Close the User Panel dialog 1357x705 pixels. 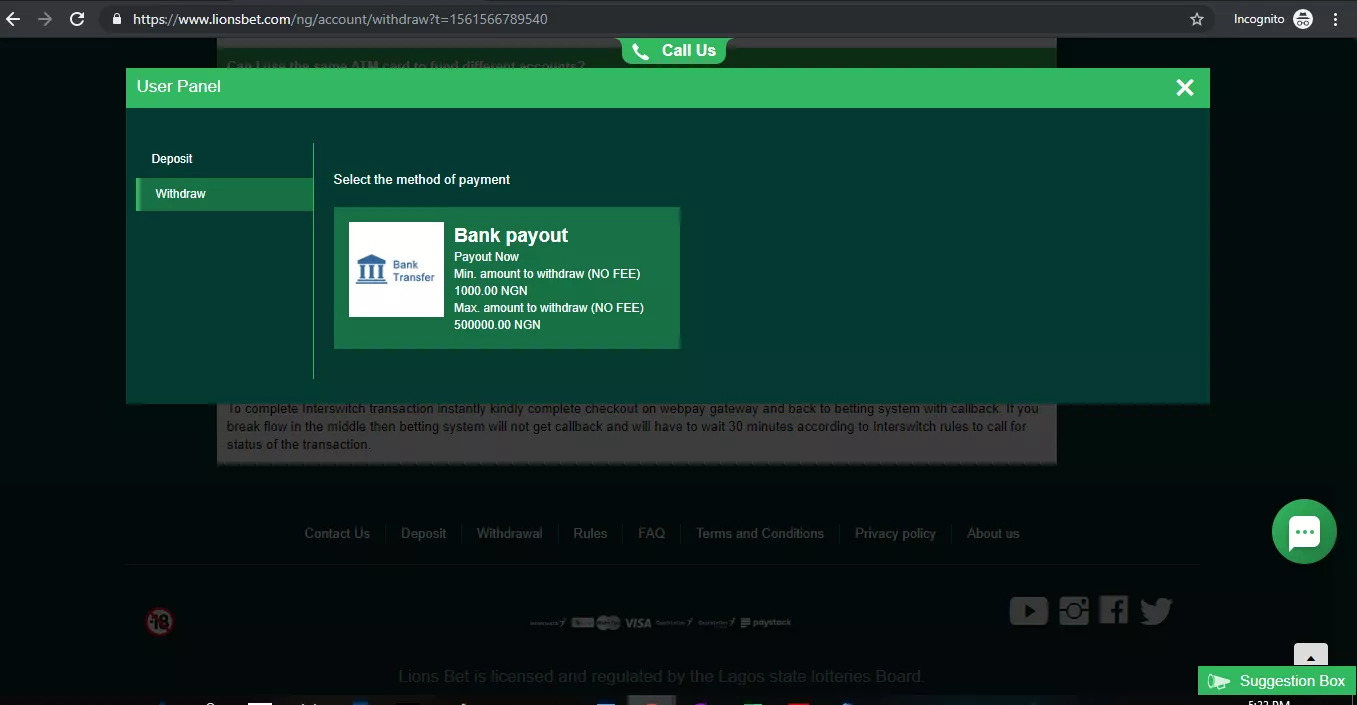(x=1184, y=87)
